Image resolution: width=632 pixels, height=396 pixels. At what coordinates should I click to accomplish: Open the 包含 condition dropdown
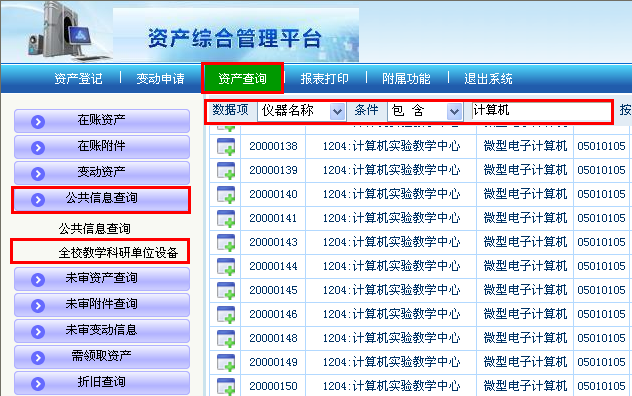(425, 111)
